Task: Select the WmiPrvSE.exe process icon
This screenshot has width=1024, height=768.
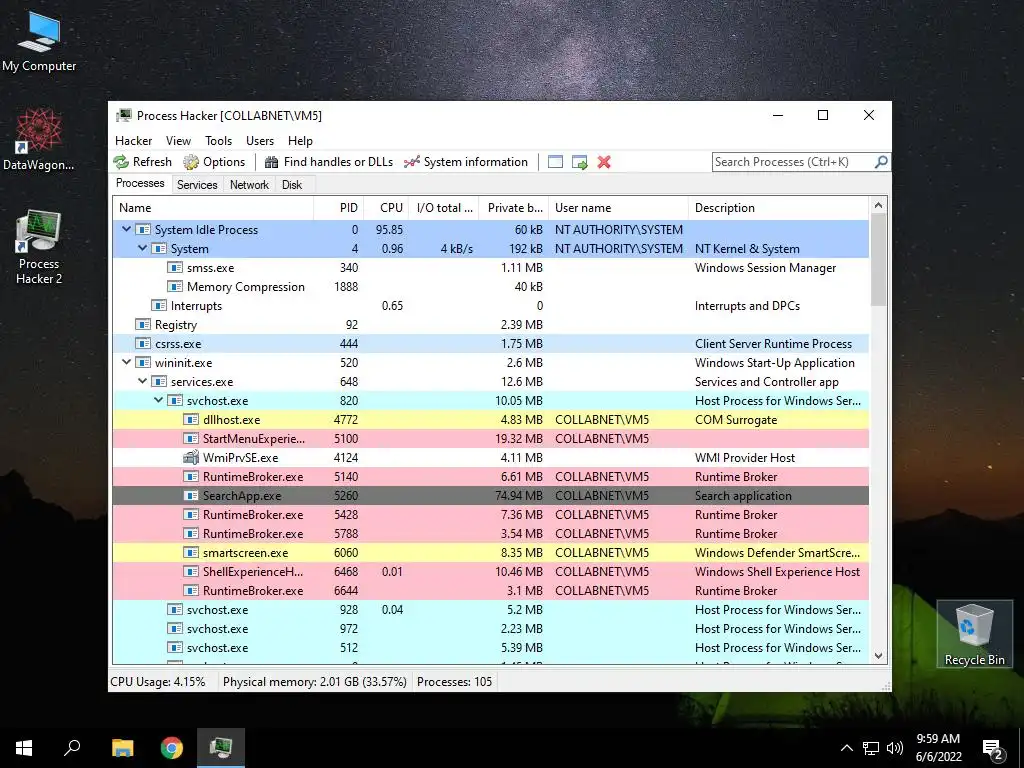Action: point(191,458)
